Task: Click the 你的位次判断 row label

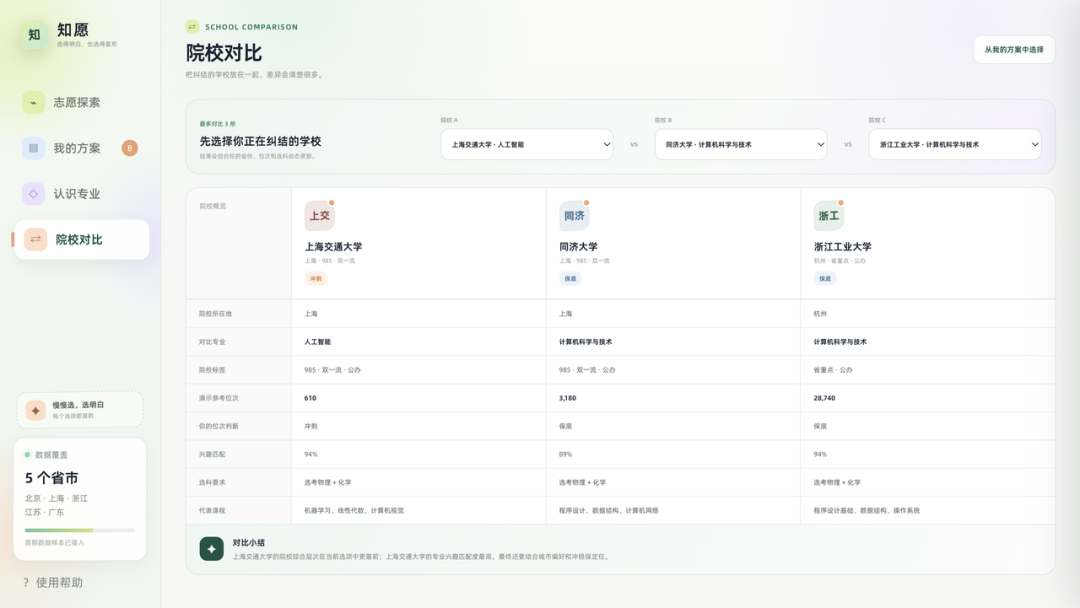Action: 219,426
